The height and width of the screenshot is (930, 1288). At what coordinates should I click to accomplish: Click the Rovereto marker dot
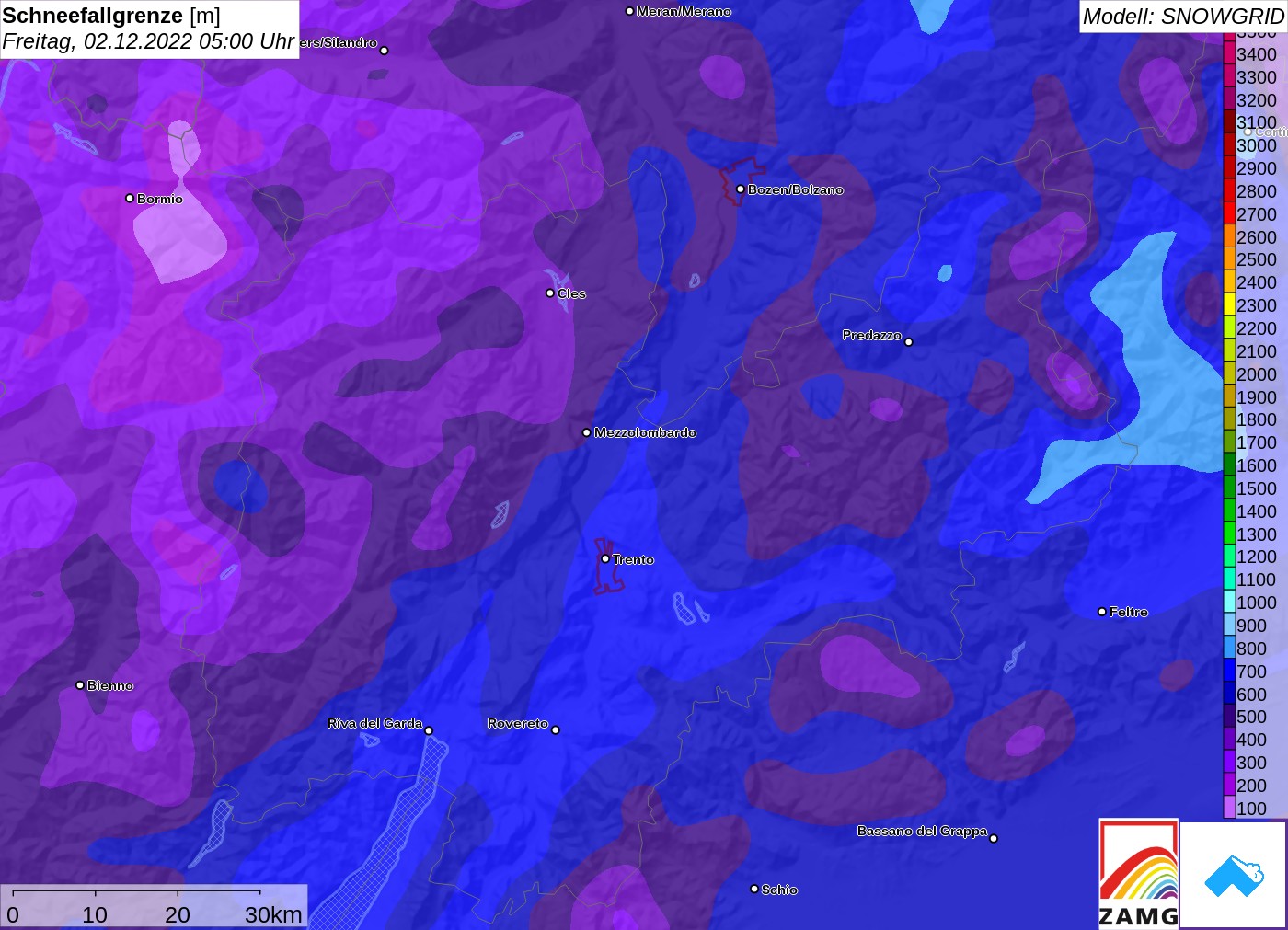click(x=556, y=729)
